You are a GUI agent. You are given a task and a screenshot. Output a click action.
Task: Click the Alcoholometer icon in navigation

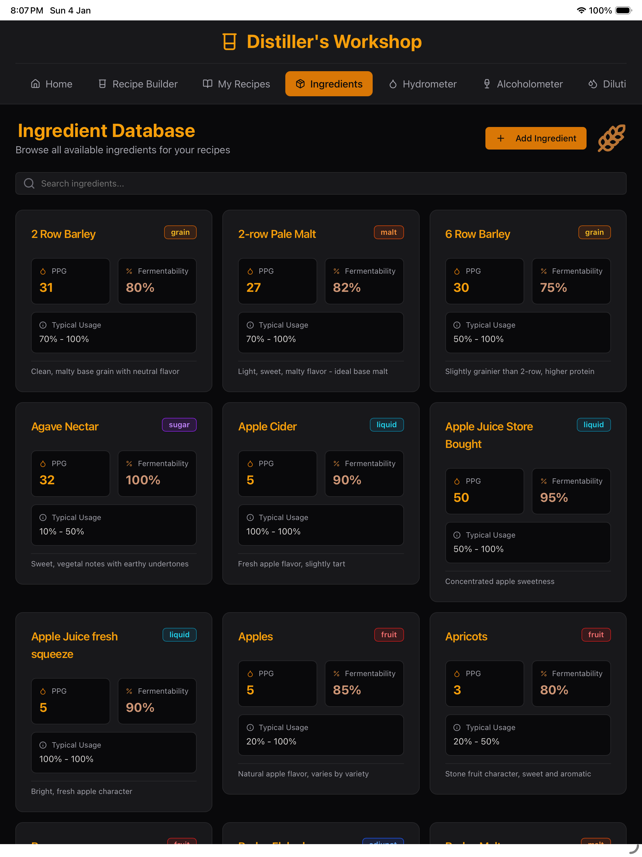point(486,84)
